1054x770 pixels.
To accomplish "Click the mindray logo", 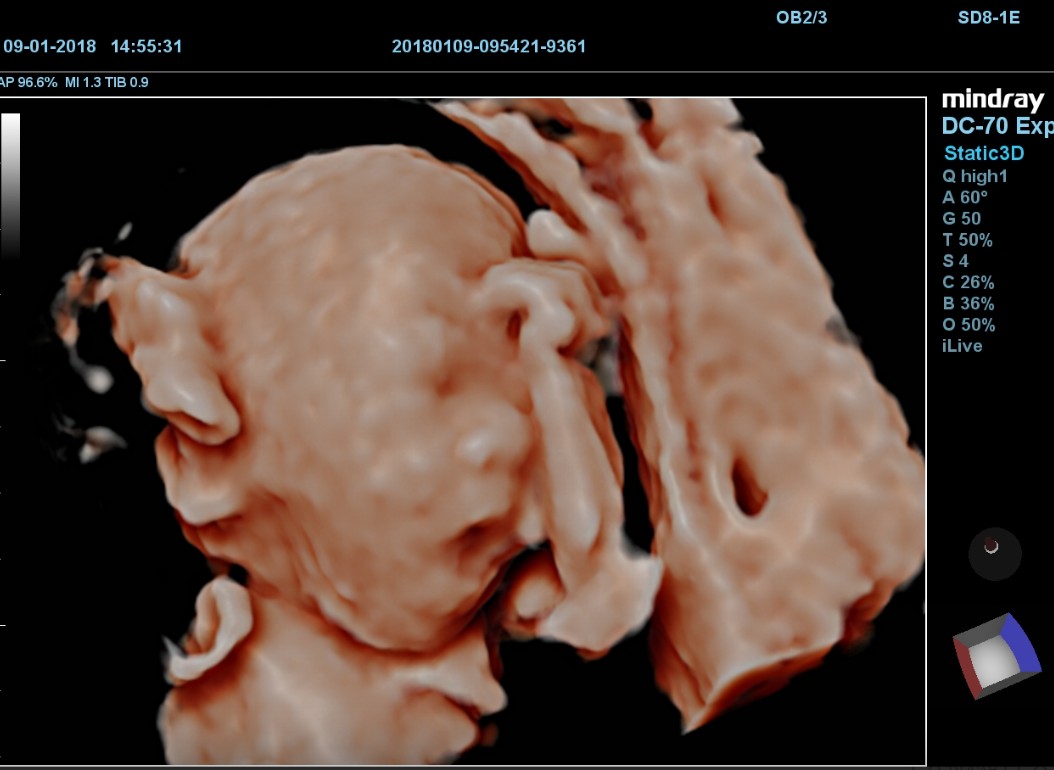I will coord(992,101).
